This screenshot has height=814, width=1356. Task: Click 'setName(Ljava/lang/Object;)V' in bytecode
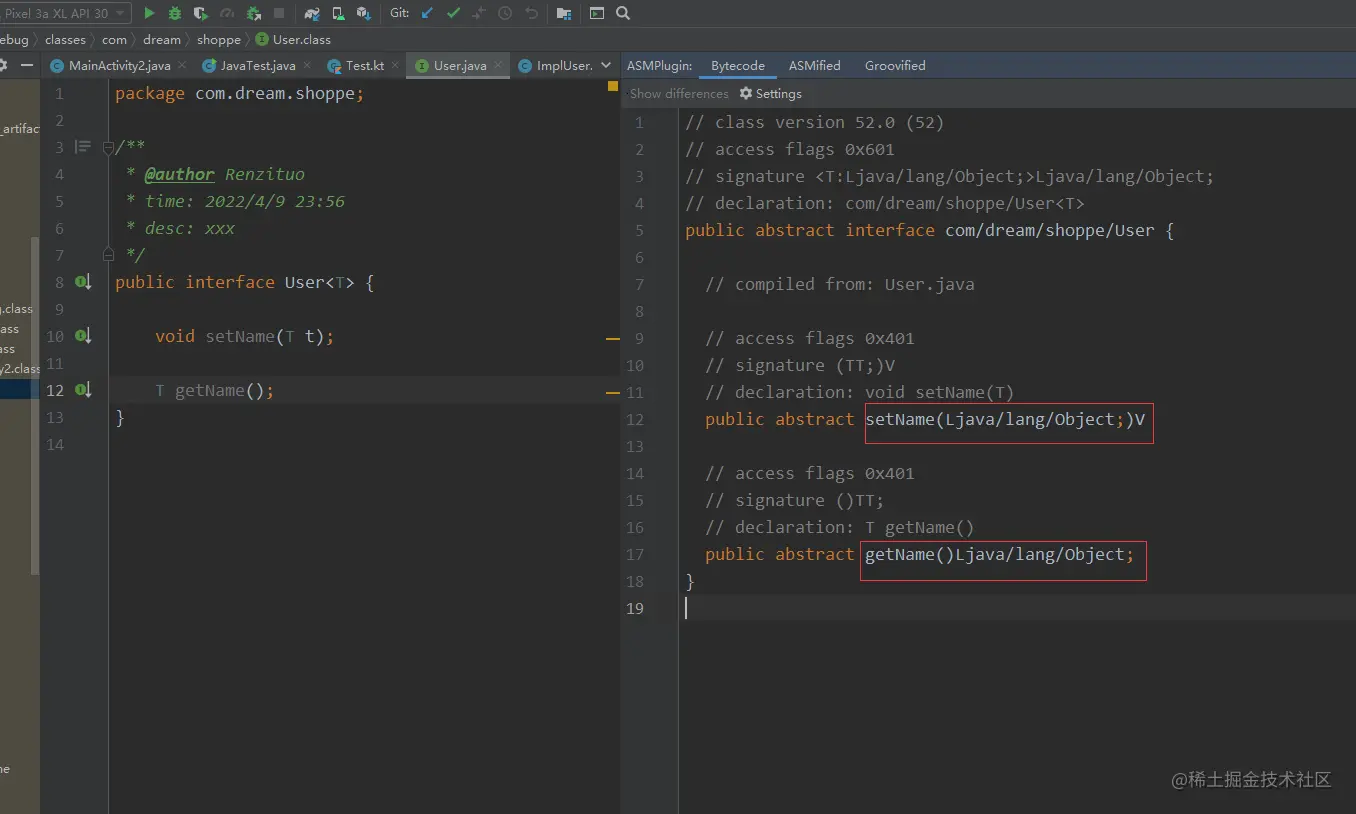tap(1005, 419)
